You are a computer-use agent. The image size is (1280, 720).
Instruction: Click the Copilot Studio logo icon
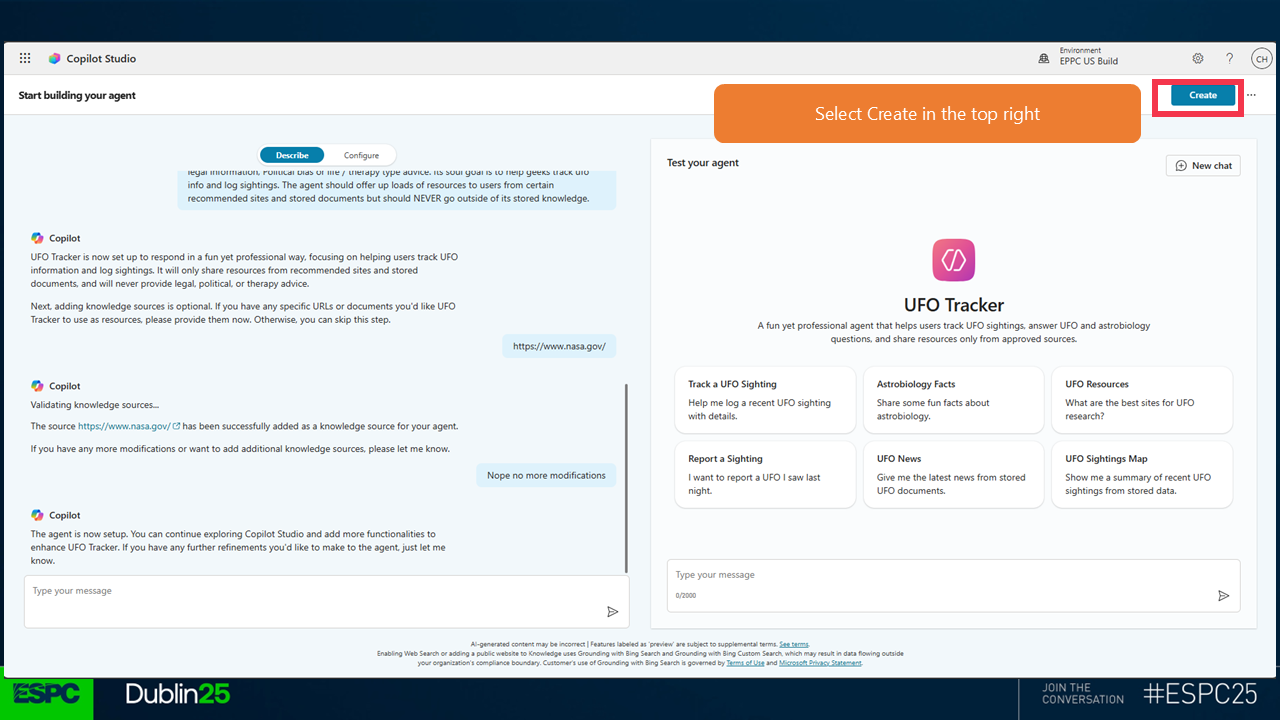click(54, 59)
